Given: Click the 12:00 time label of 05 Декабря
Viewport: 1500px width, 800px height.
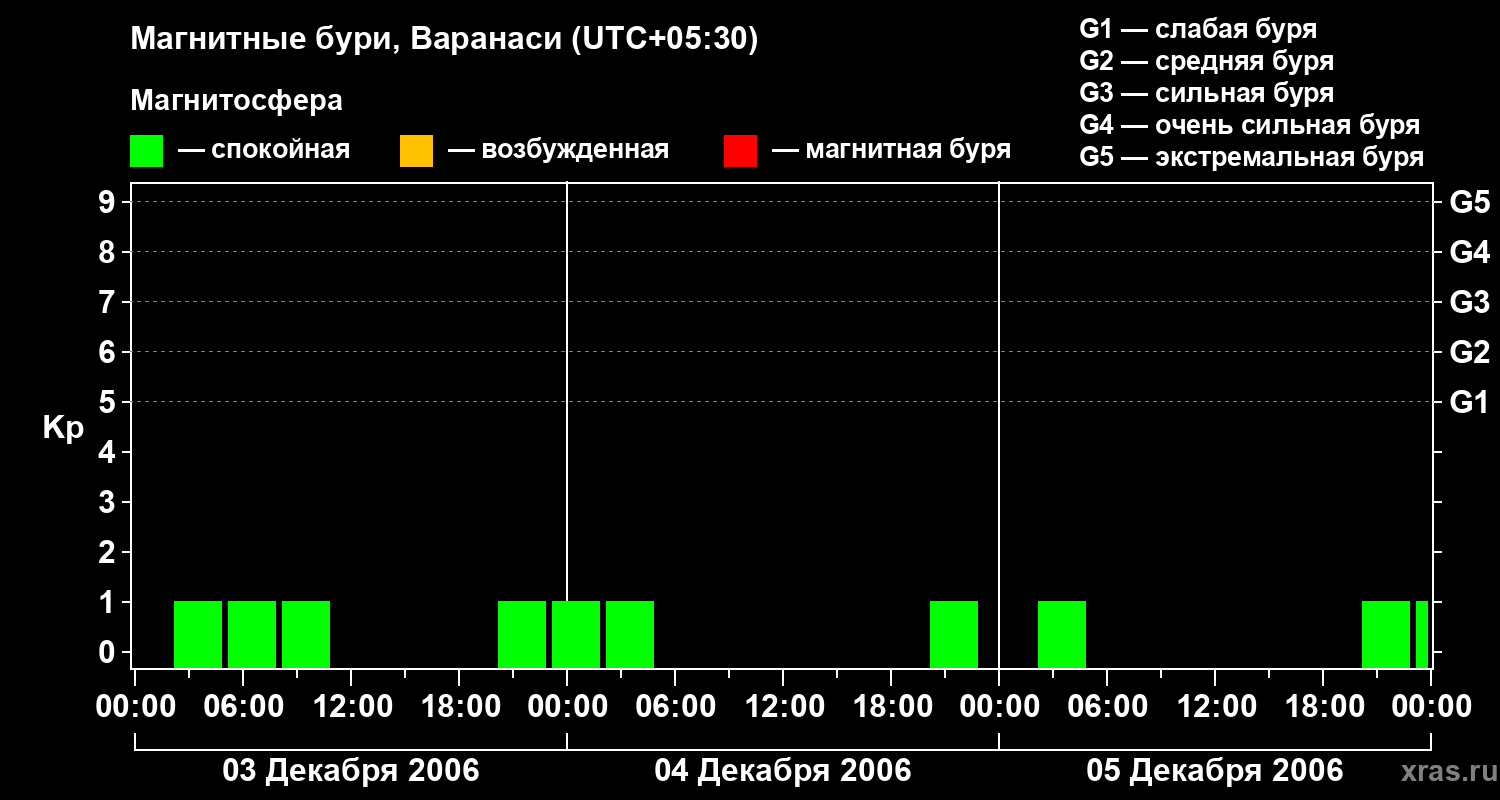Looking at the screenshot, I should coord(1215,706).
